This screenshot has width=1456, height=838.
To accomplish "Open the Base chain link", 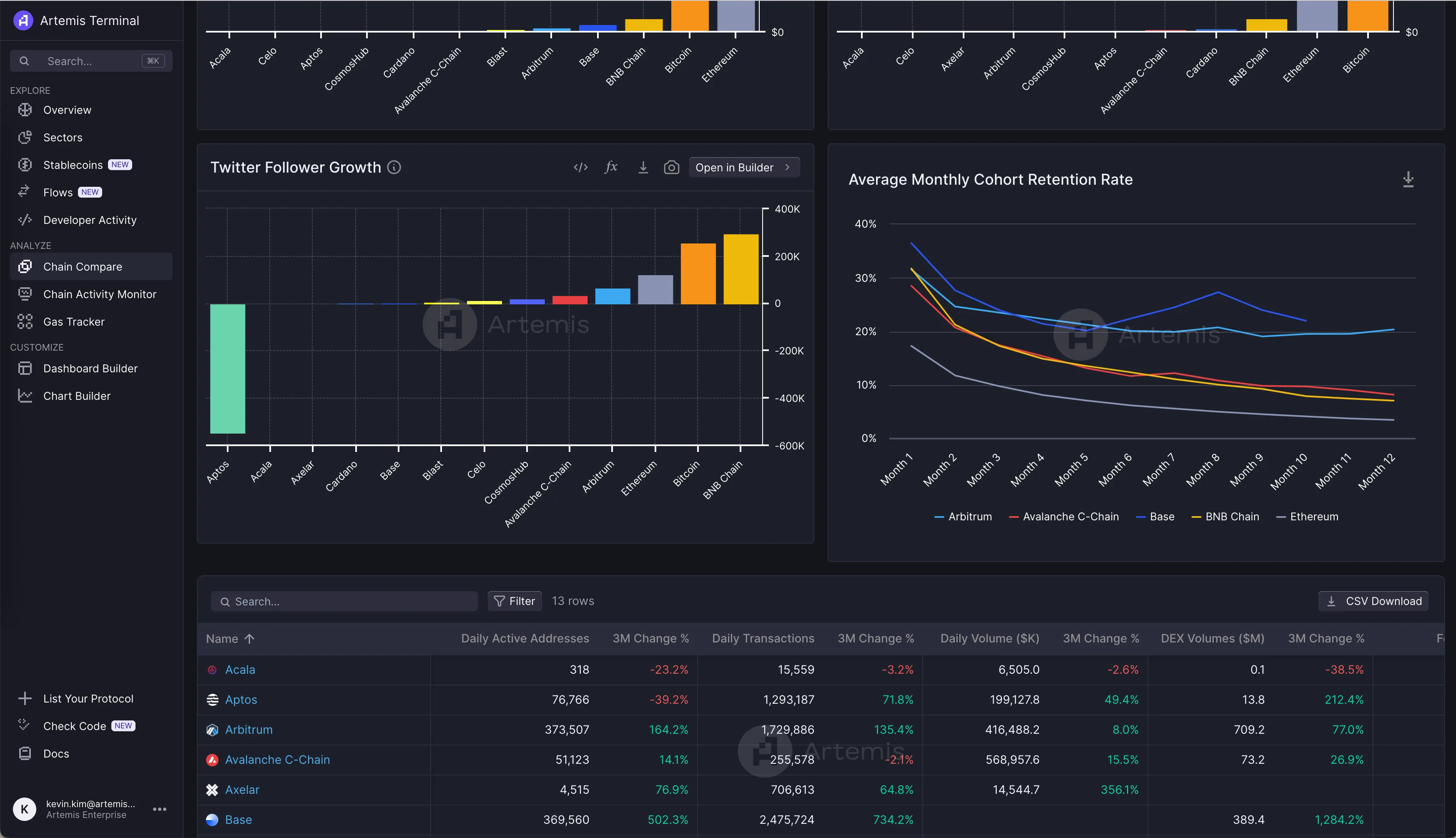I will (238, 820).
